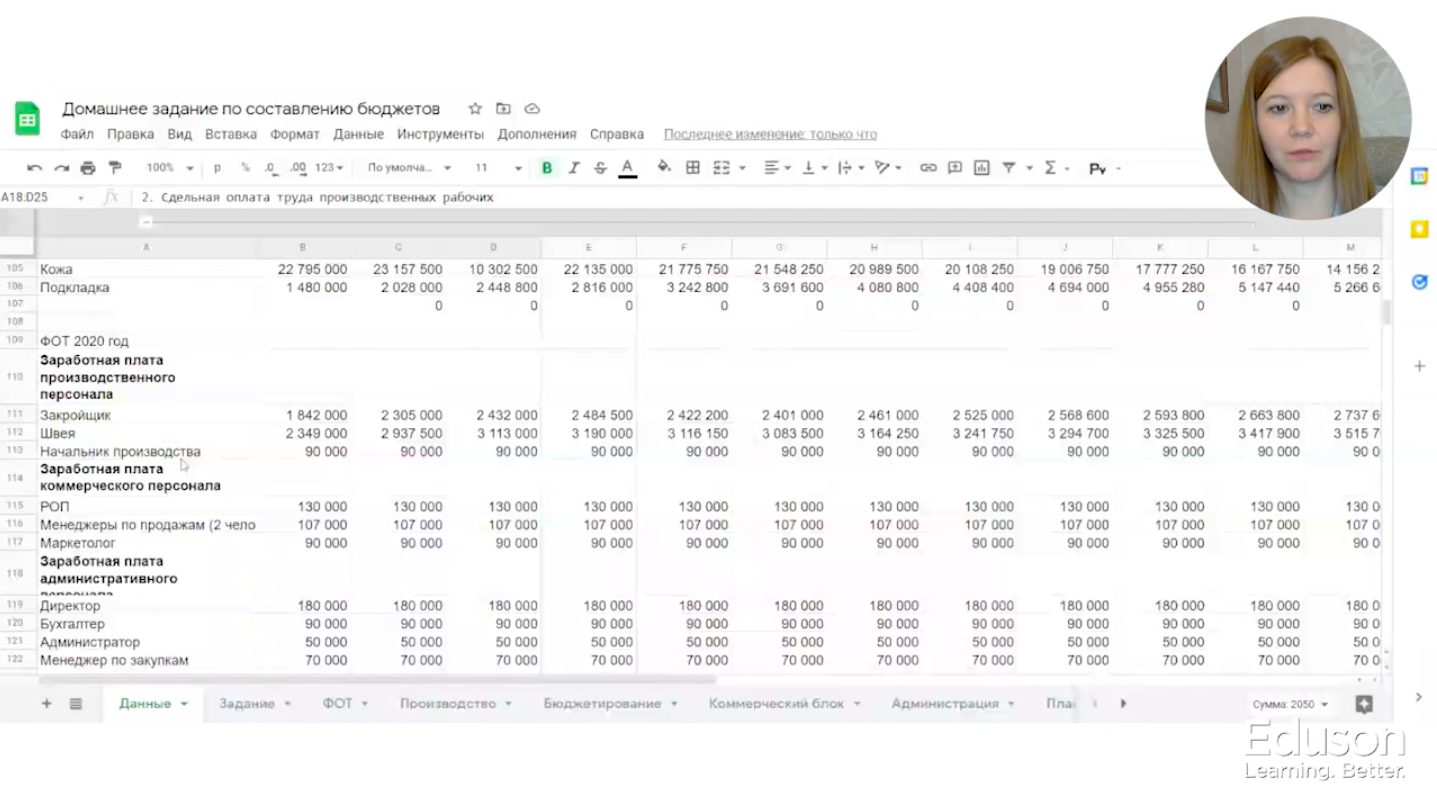1437x797 pixels.
Task: Open Google Calendar side panel
Action: point(1419,176)
